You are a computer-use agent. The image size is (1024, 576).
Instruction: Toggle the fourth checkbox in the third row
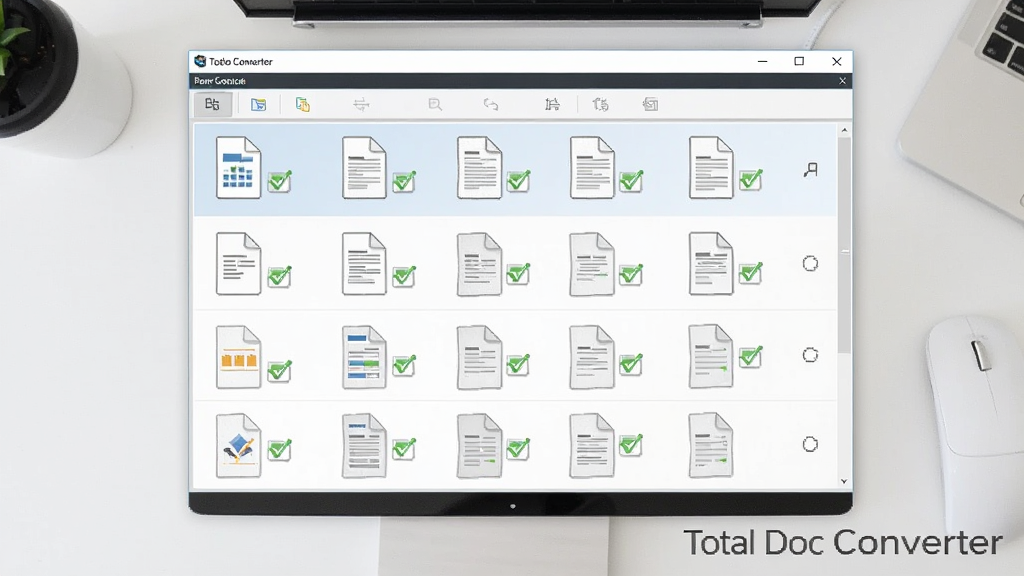pyautogui.click(x=631, y=364)
